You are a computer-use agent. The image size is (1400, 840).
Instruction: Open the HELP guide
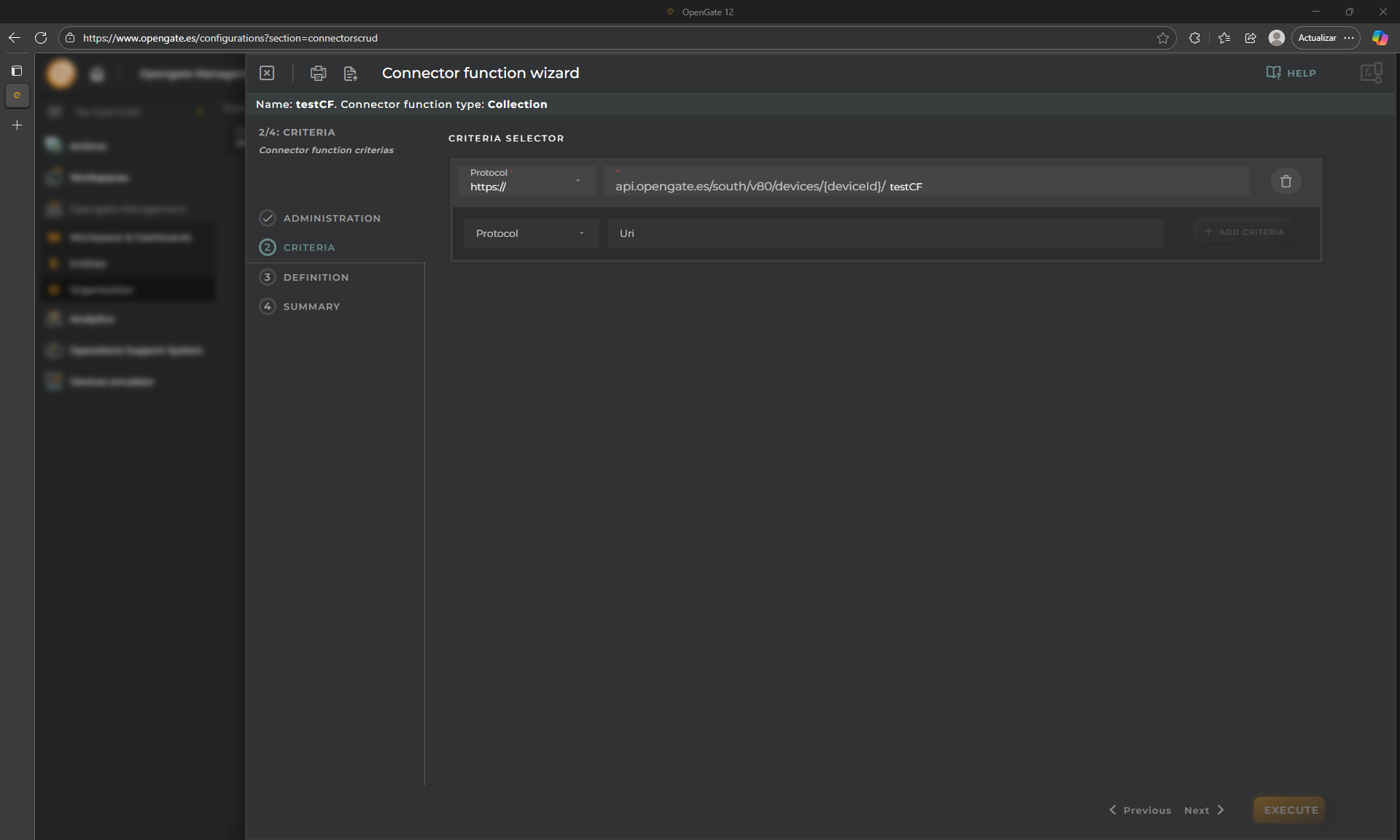(1291, 73)
